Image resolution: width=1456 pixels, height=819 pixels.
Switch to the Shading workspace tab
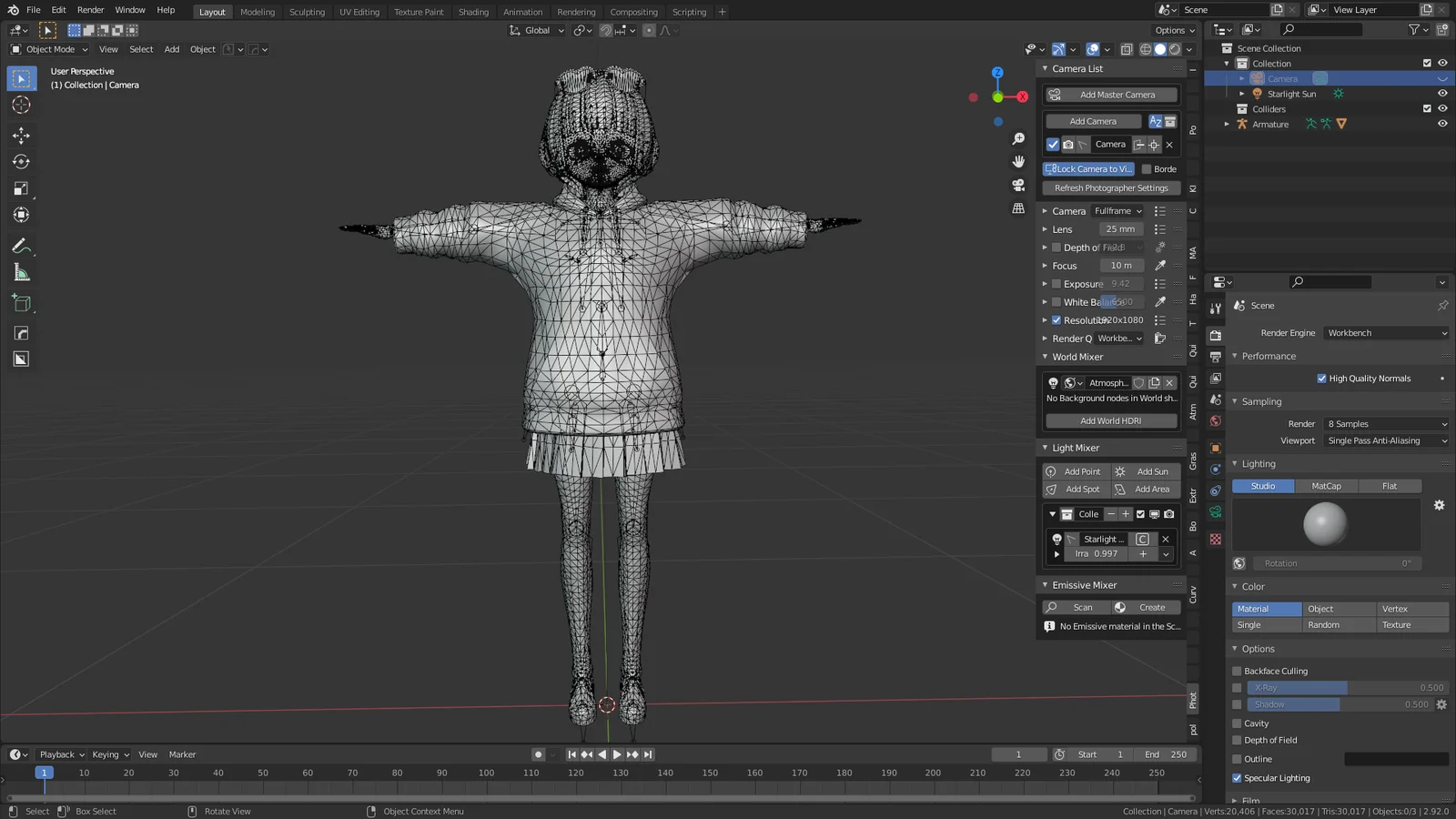(x=473, y=12)
